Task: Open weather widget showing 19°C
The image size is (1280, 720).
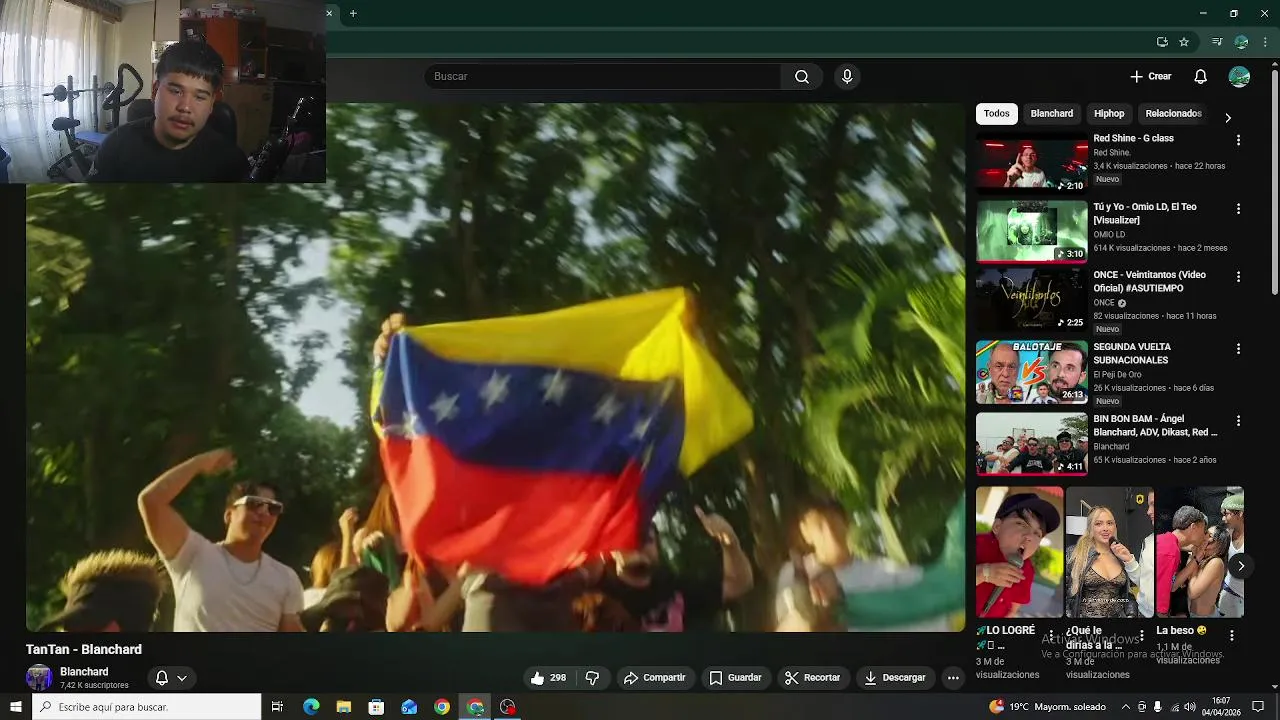Action: point(1046,707)
